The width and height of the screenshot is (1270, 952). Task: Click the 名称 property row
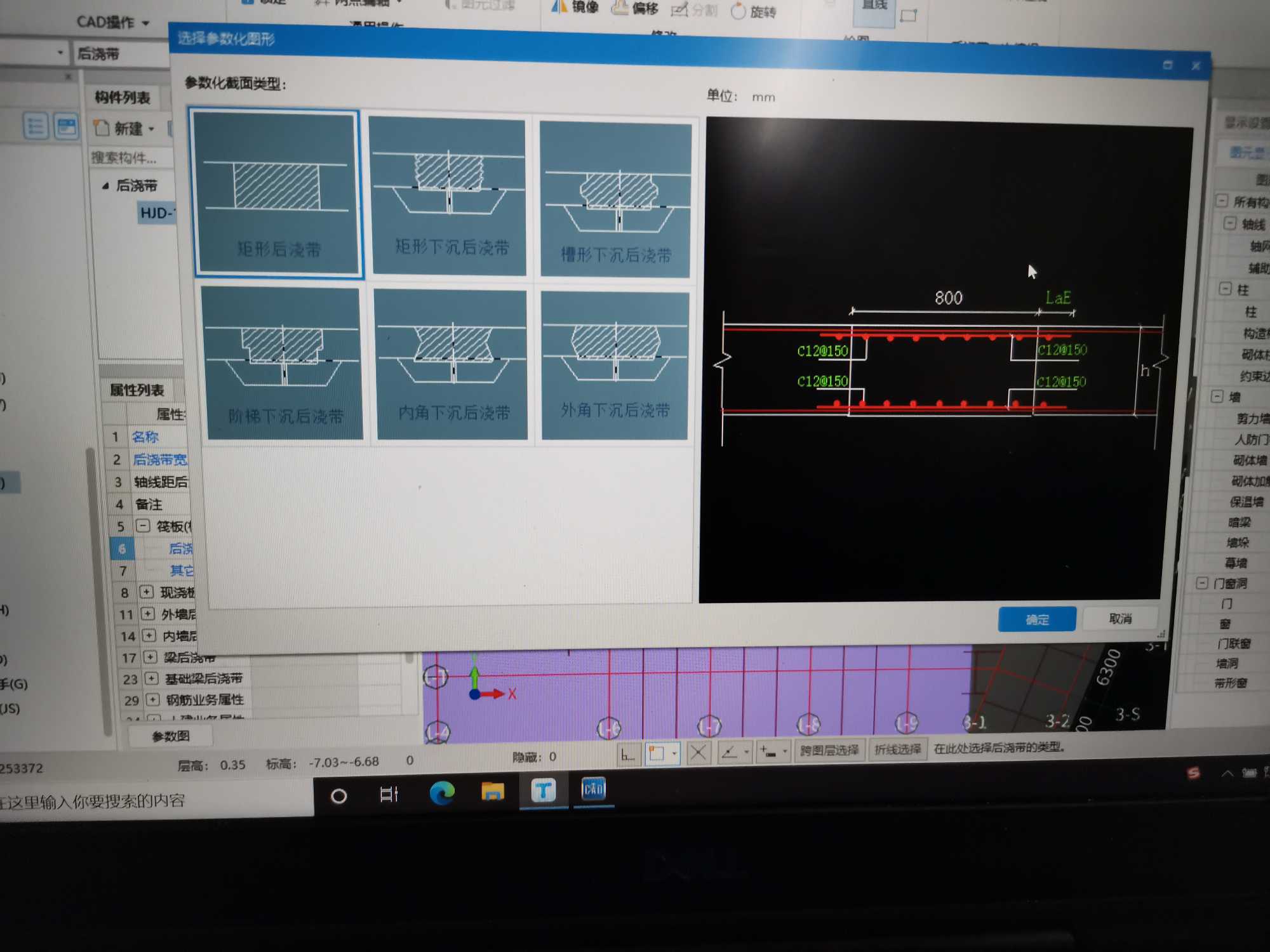(x=145, y=437)
